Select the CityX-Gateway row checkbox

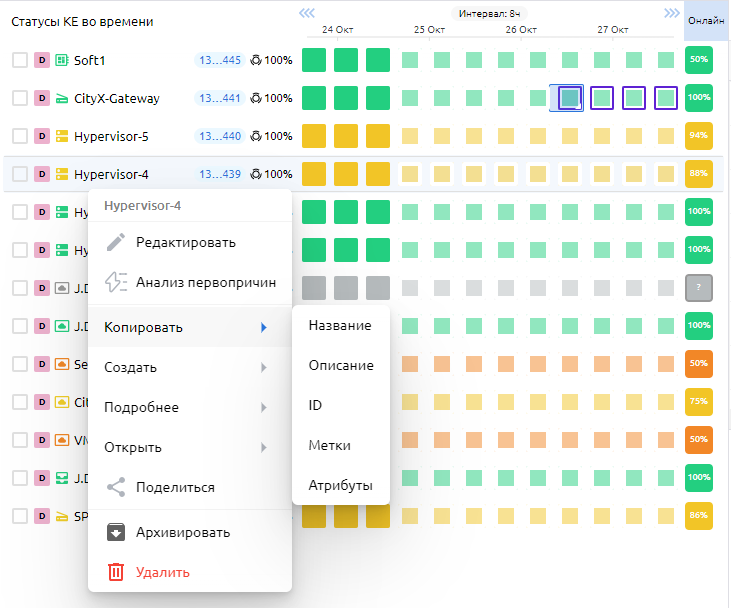click(20, 98)
